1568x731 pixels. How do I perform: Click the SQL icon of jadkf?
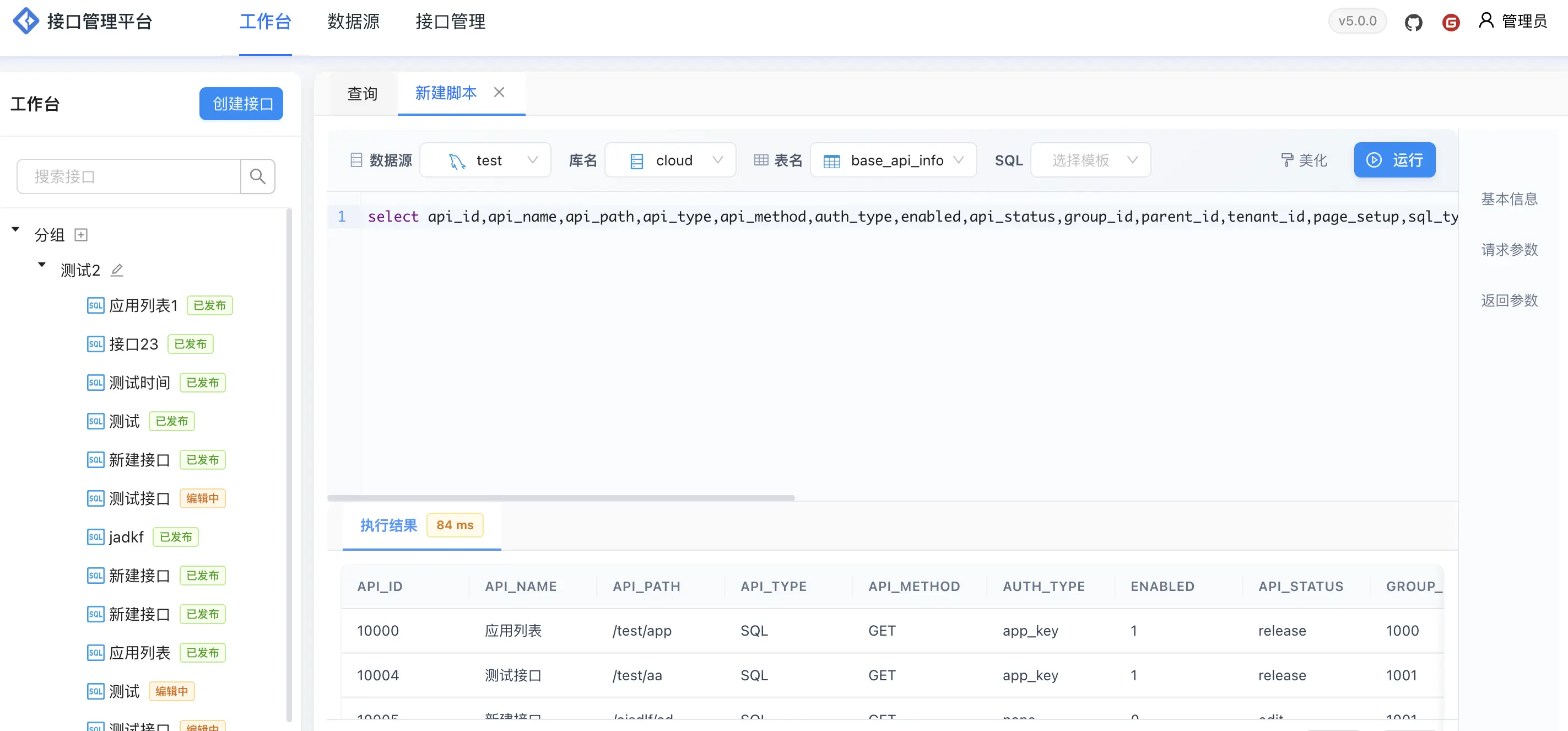coord(95,537)
